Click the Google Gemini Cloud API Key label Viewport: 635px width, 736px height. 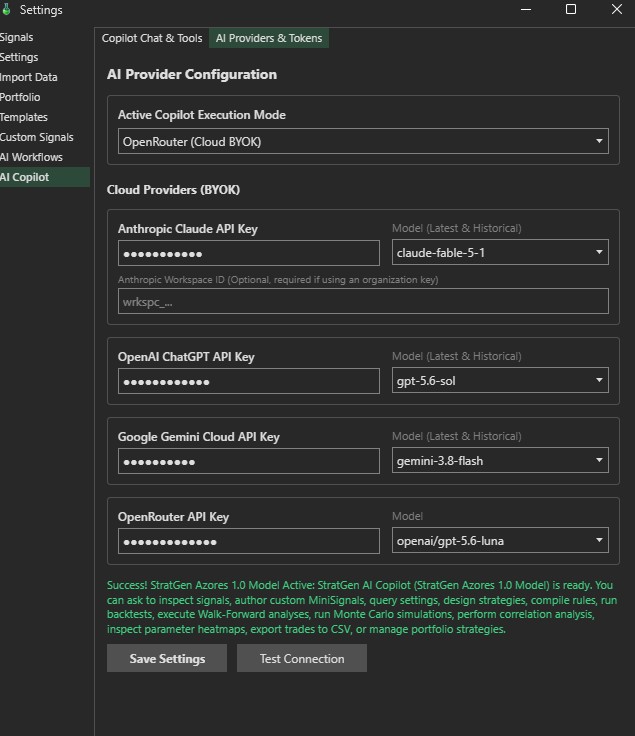(x=199, y=437)
